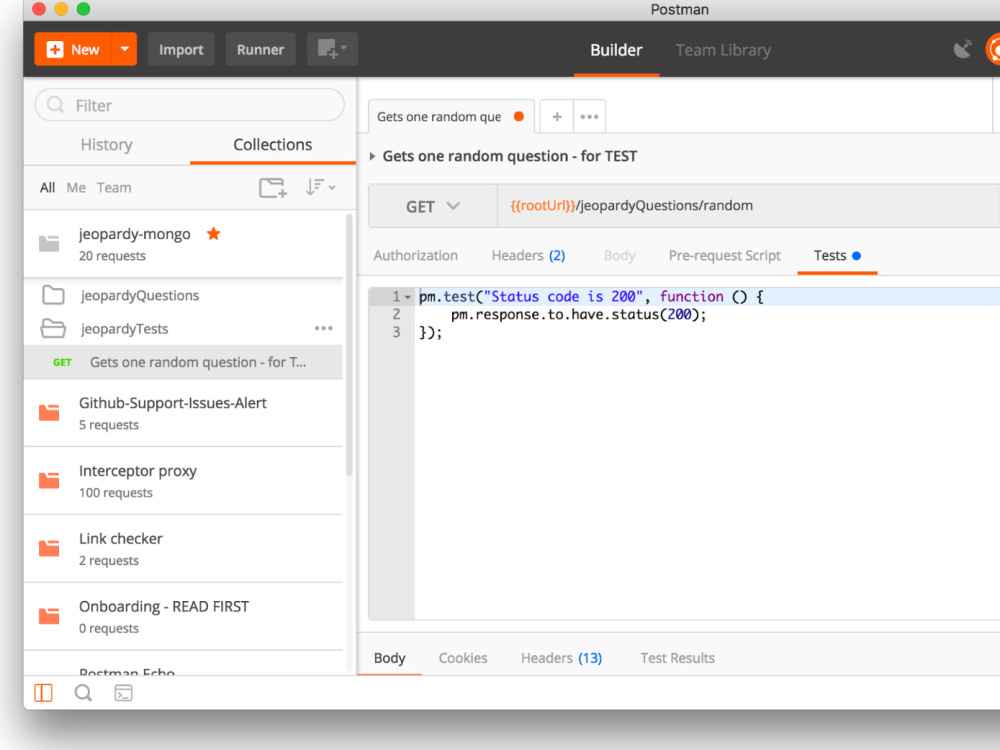Click into the Filter search field
1000x750 pixels.
coord(189,105)
